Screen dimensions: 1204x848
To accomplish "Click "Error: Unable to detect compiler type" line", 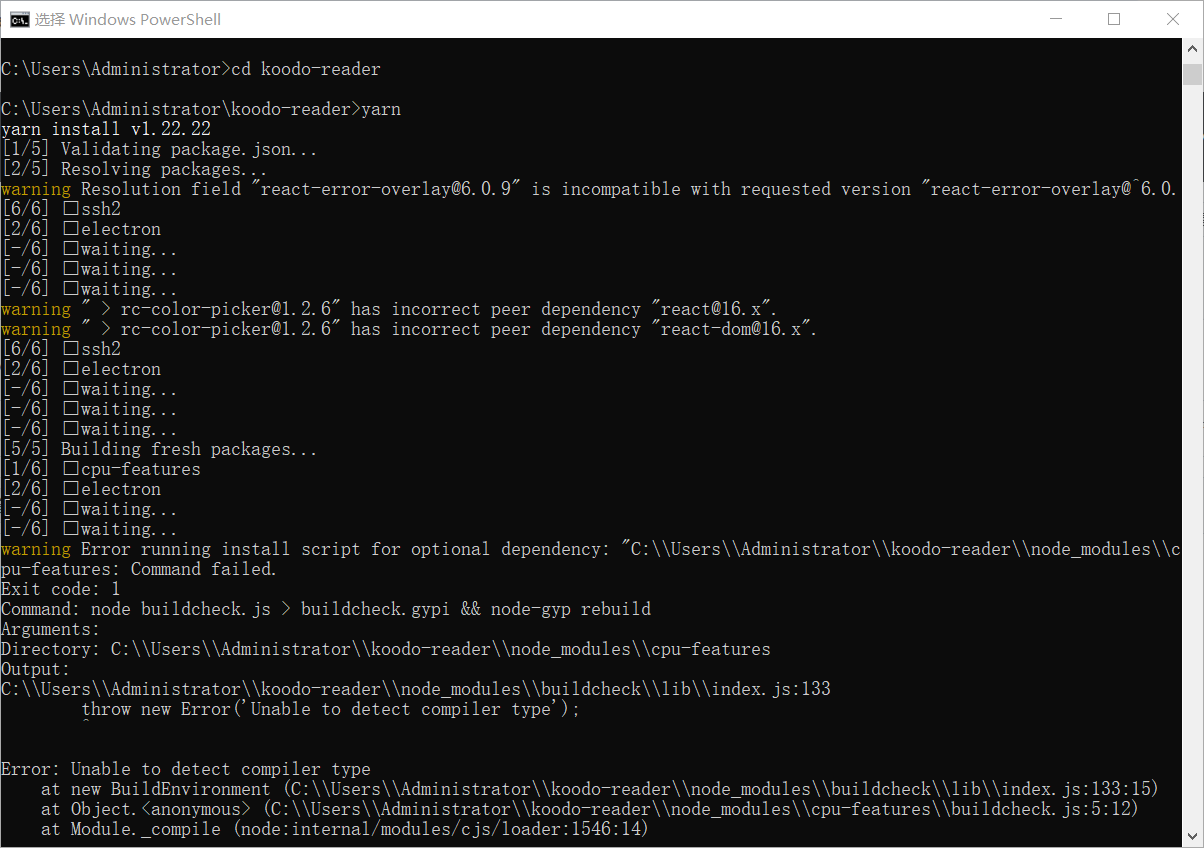I will click(186, 769).
